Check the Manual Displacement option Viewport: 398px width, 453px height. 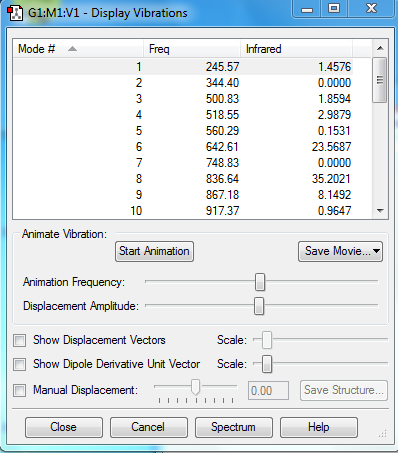point(20,390)
